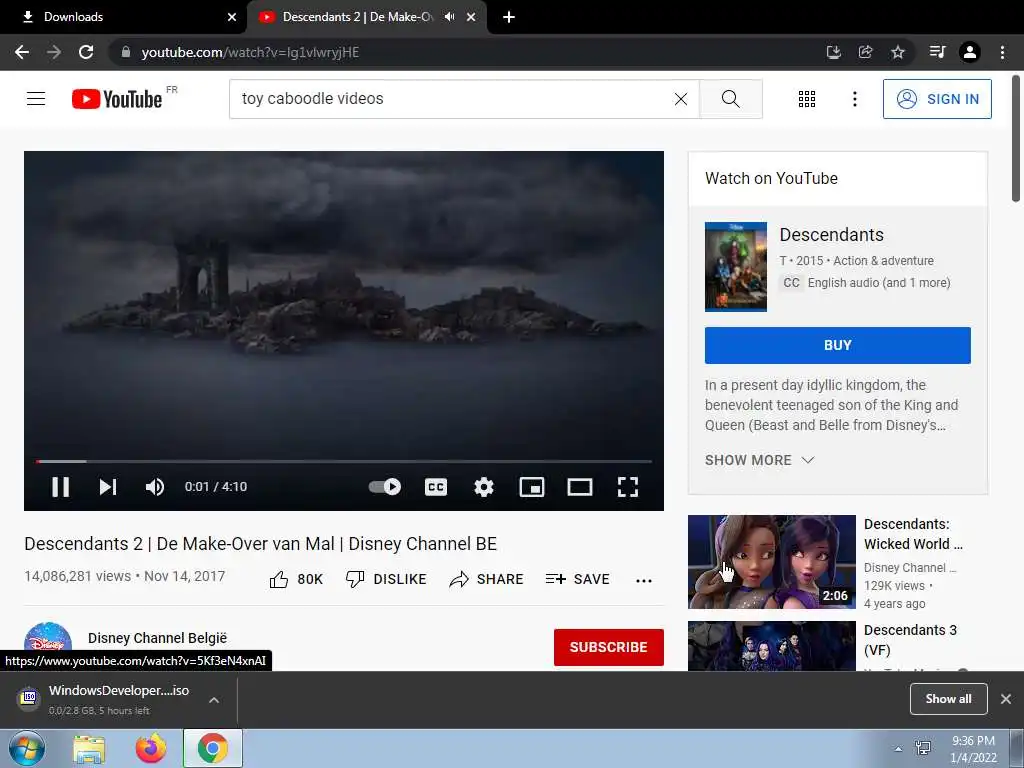The image size is (1024, 768).
Task: Open YouTube apps grid
Action: click(807, 99)
